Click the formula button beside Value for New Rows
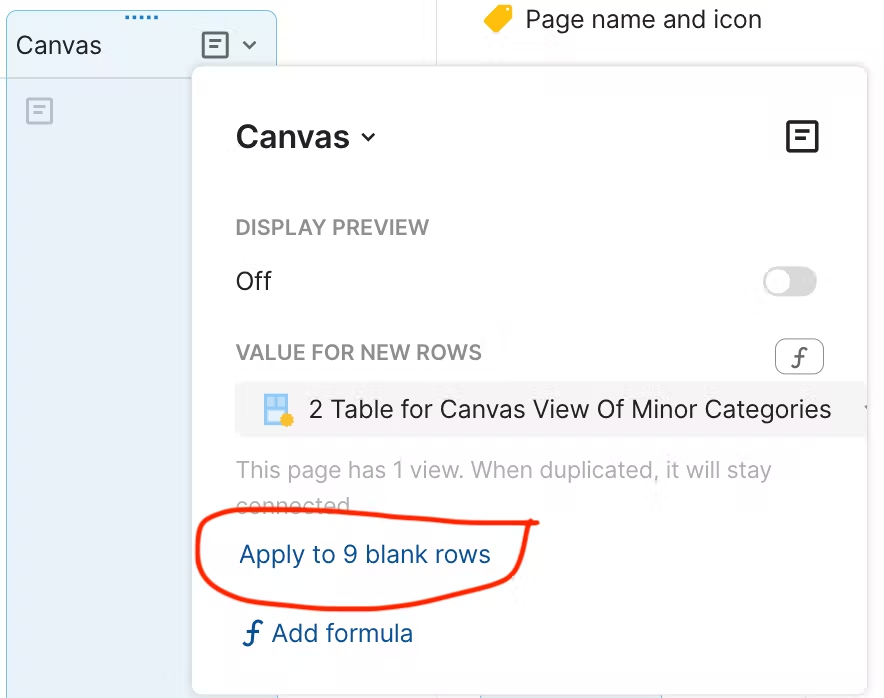Viewport: 884px width, 698px height. point(799,357)
